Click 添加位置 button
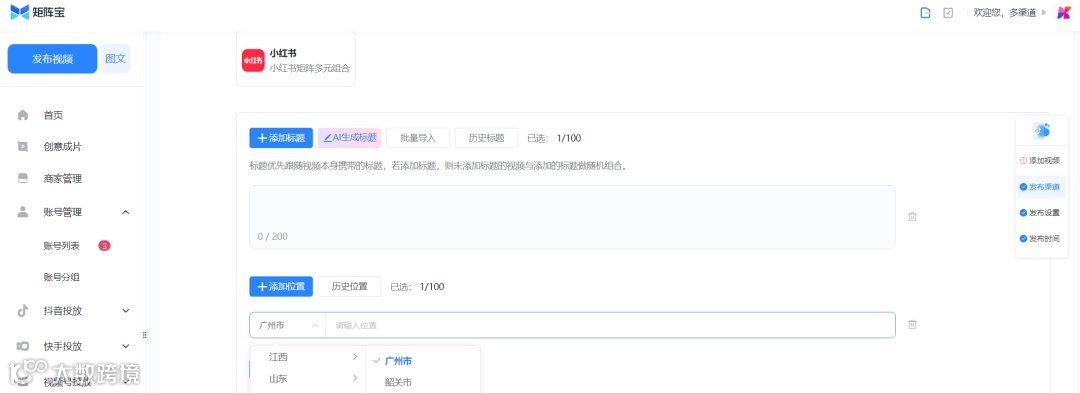Screen dimensions: 1080x393 pyautogui.click(x=281, y=286)
